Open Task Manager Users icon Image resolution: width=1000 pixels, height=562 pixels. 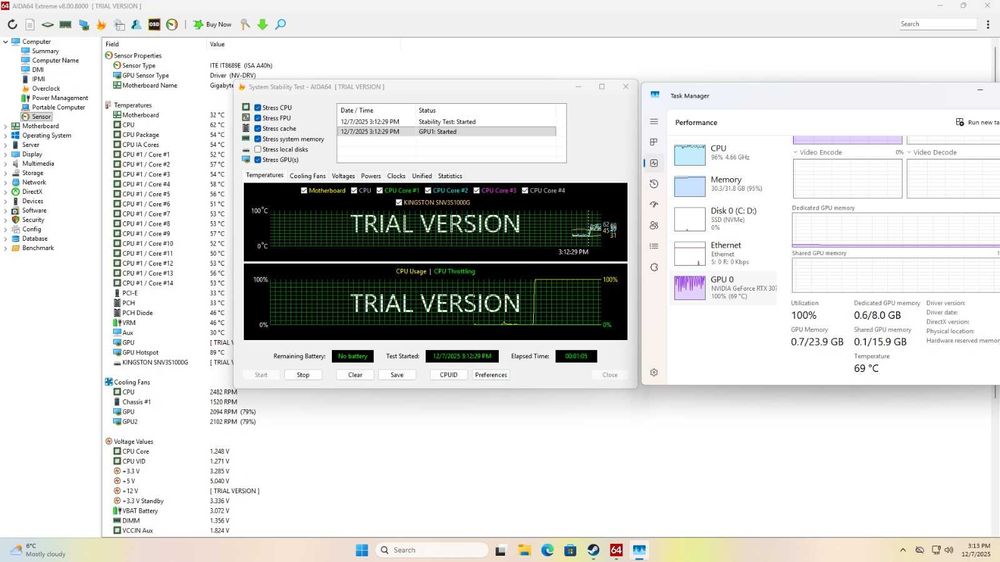[x=654, y=225]
